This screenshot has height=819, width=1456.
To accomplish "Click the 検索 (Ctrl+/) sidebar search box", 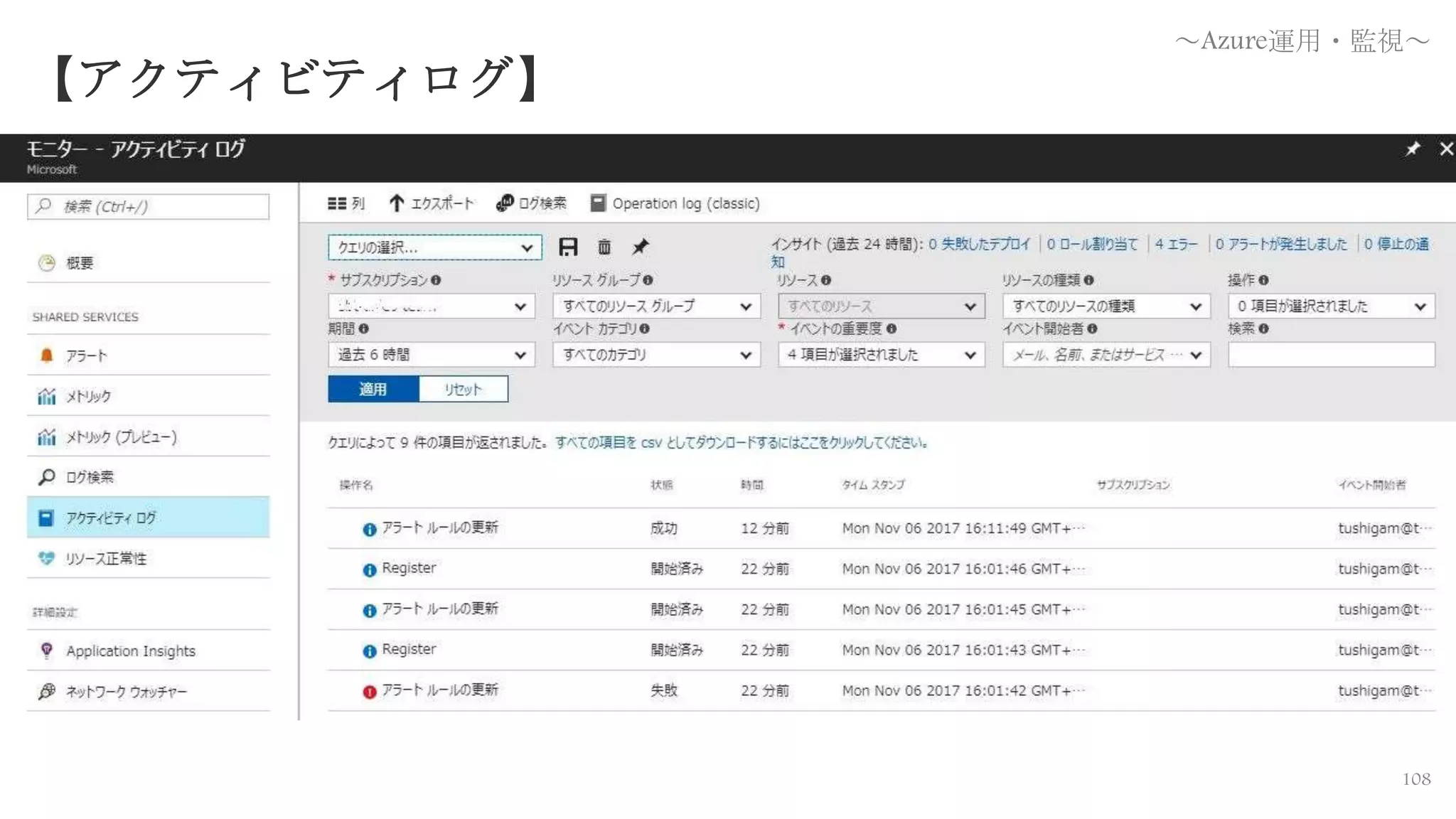I will coord(148,207).
